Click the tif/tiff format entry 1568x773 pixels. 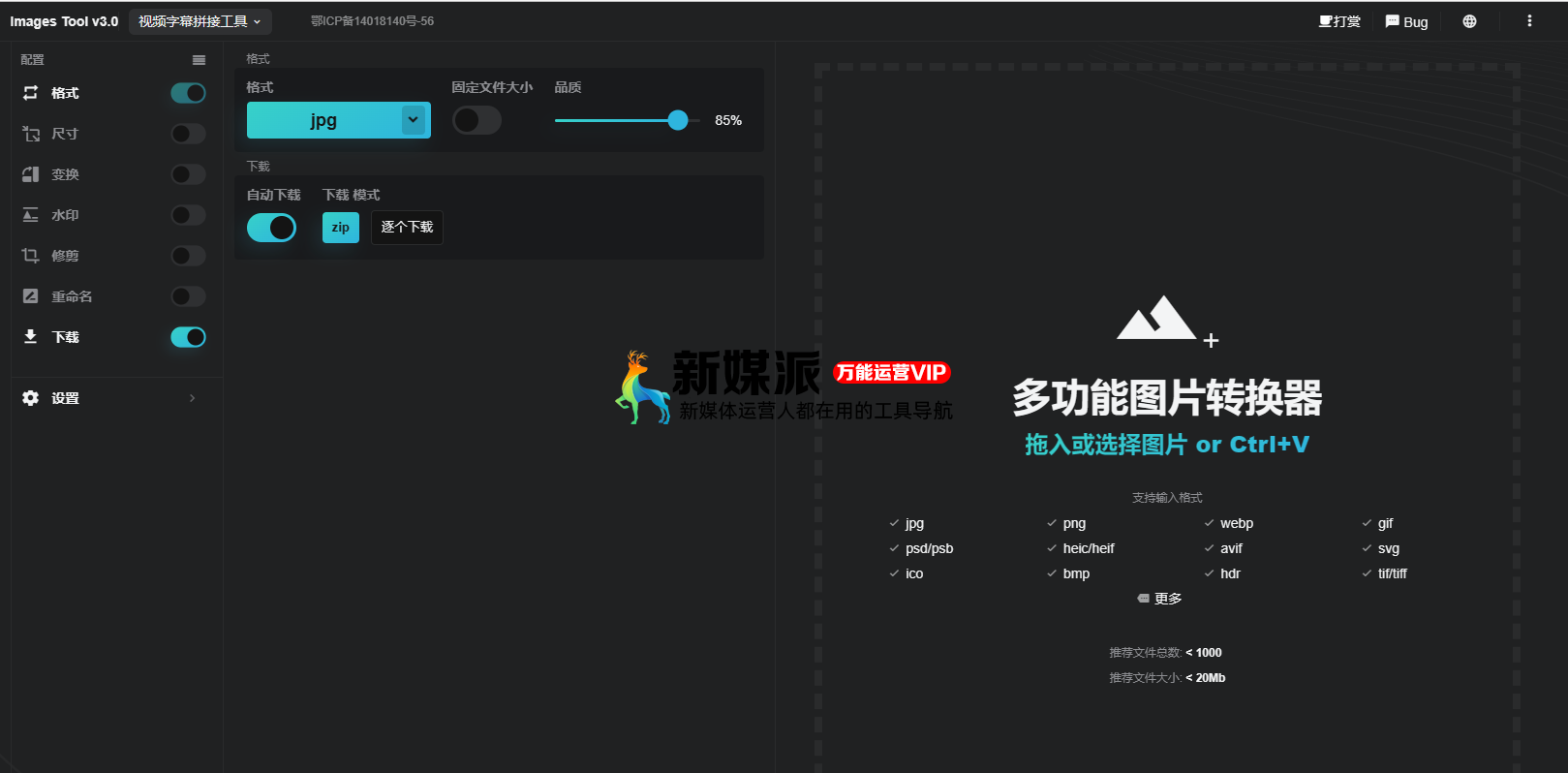point(1393,573)
